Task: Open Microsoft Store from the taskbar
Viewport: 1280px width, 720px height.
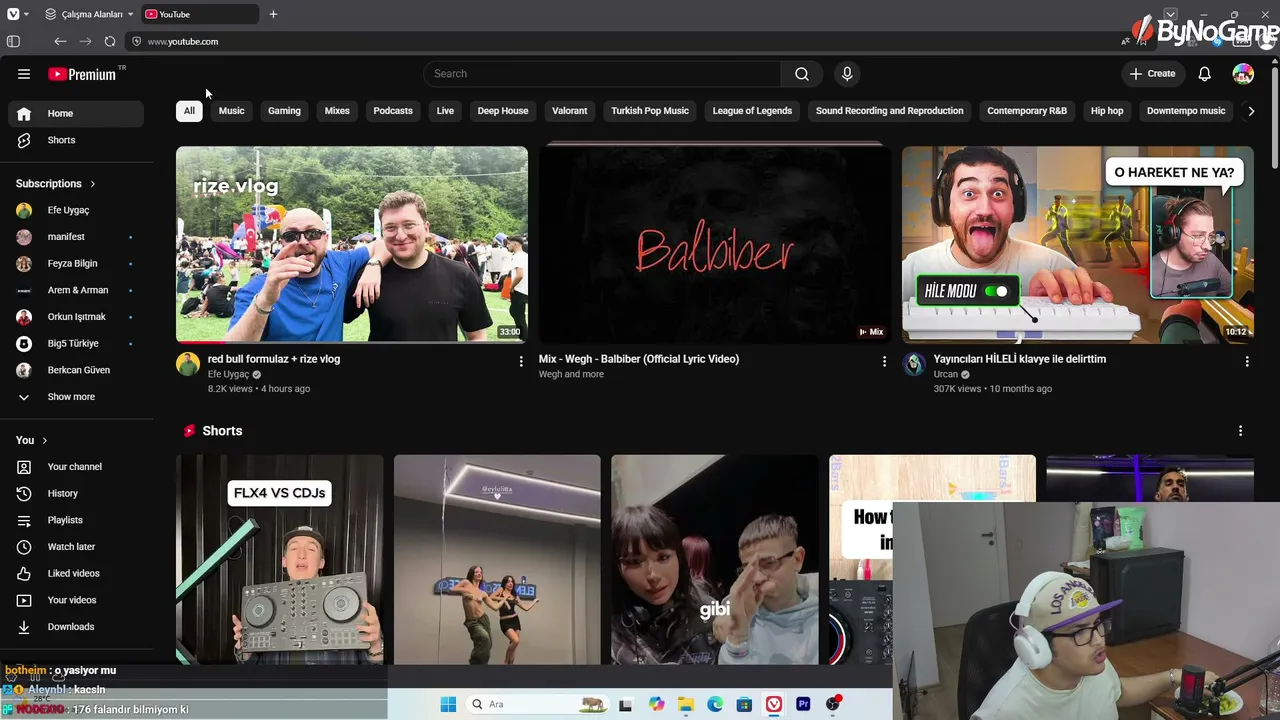Action: pyautogui.click(x=744, y=705)
